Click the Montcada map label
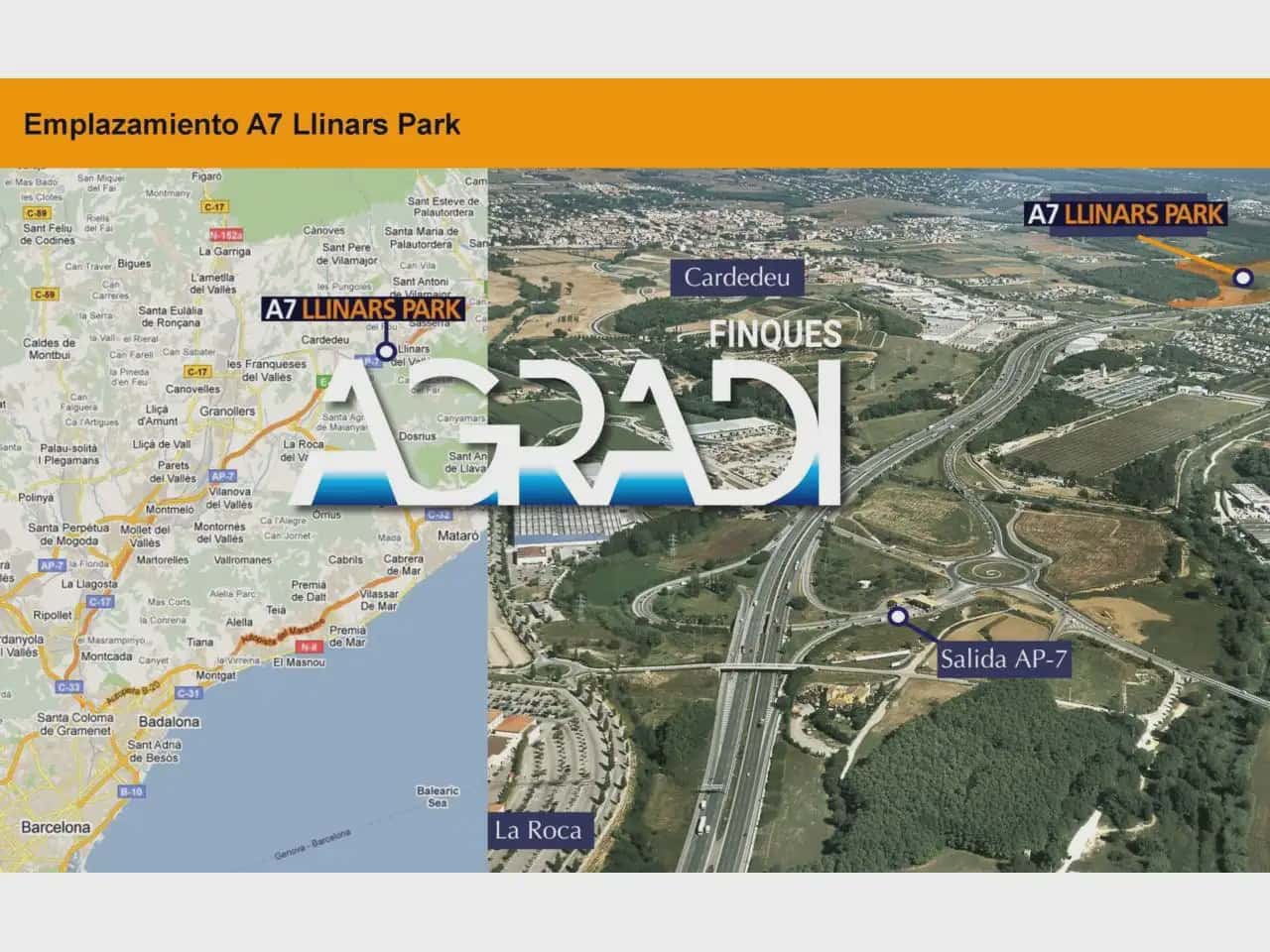This screenshot has width=1270, height=952. (106, 656)
